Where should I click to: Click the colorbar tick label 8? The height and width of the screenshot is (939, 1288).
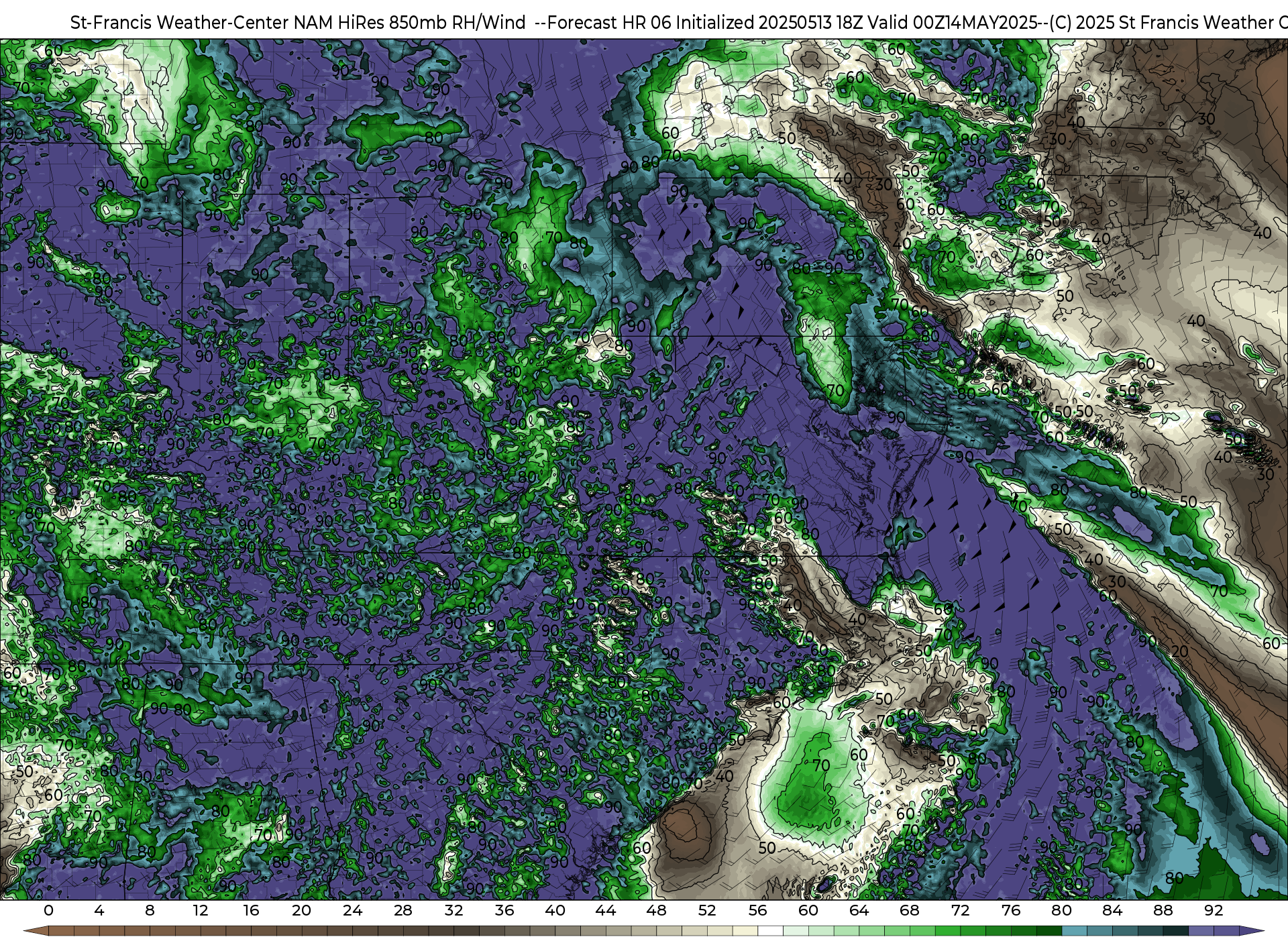coord(150,911)
